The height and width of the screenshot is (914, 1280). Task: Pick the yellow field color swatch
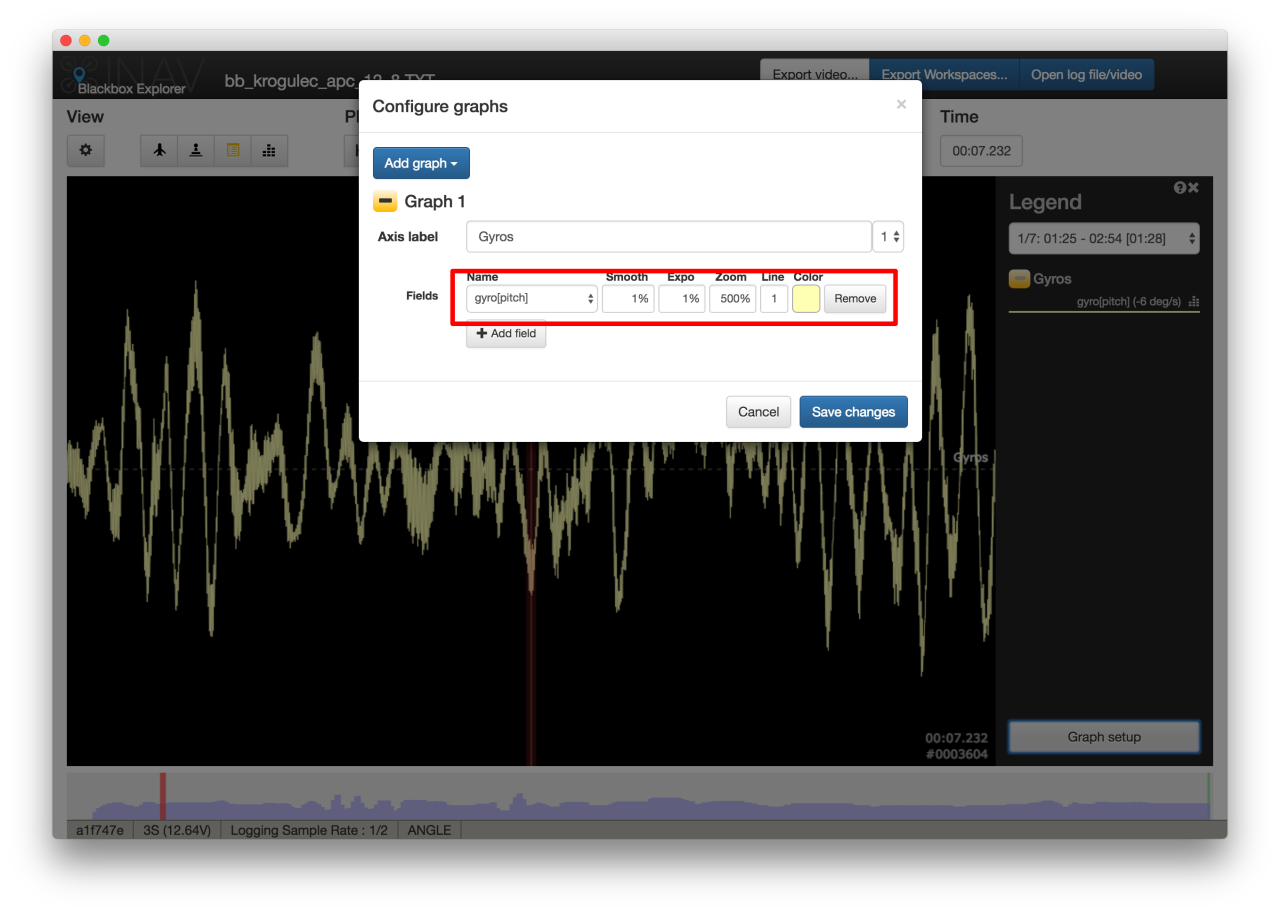[x=805, y=298]
